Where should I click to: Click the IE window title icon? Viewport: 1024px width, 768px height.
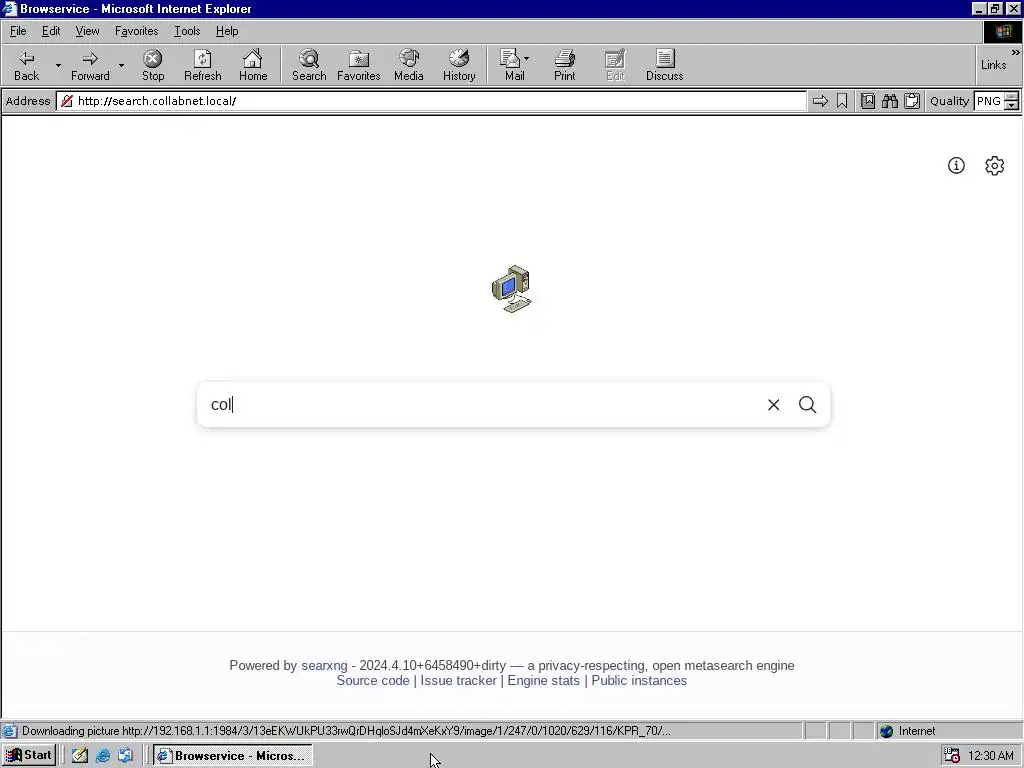[x=9, y=8]
